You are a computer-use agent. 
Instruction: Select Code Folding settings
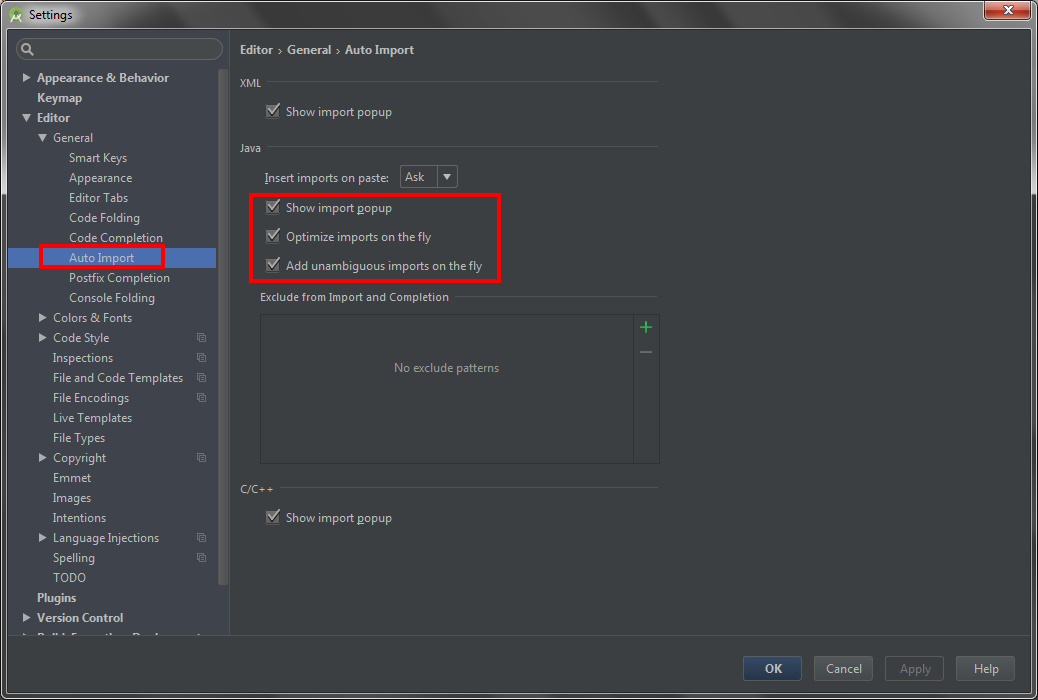[105, 218]
